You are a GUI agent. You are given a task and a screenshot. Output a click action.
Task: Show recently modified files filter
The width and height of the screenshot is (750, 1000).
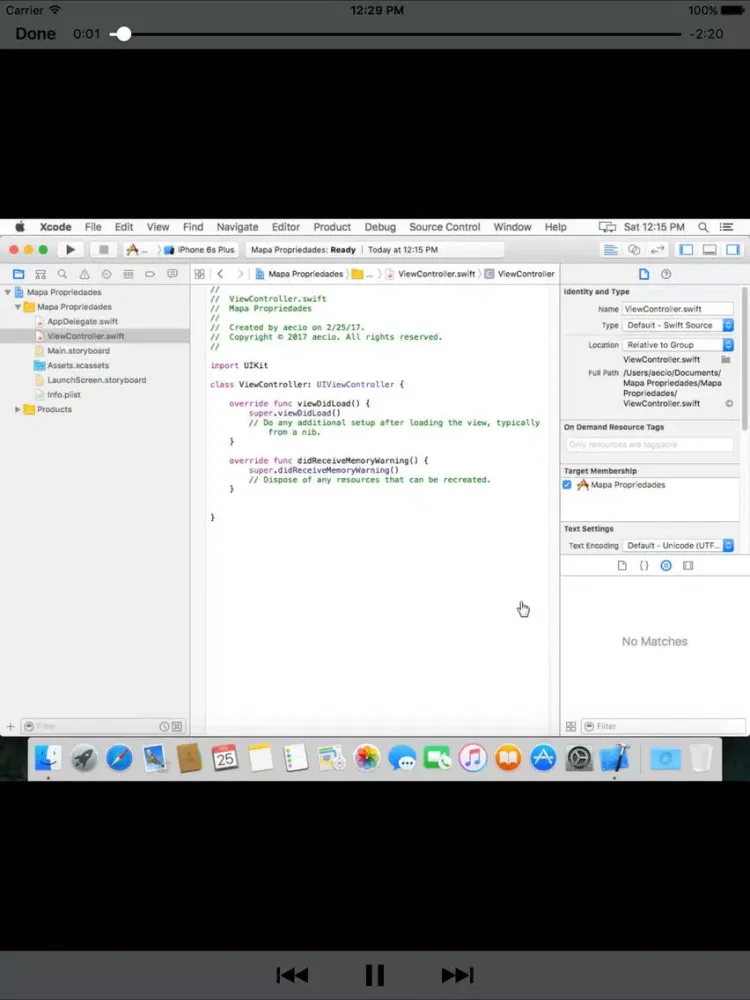pos(164,726)
